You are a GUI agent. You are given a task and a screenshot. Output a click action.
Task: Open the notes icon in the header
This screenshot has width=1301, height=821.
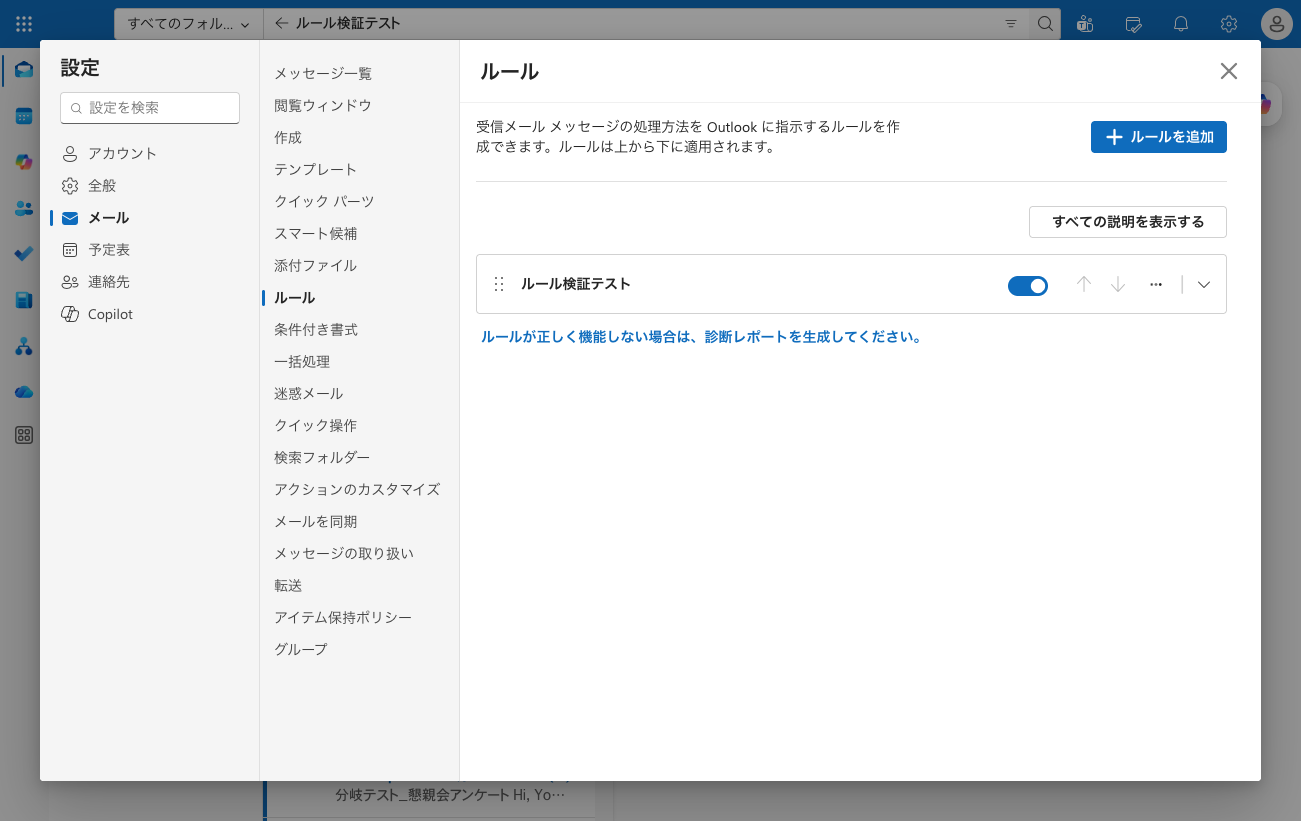tap(1133, 24)
